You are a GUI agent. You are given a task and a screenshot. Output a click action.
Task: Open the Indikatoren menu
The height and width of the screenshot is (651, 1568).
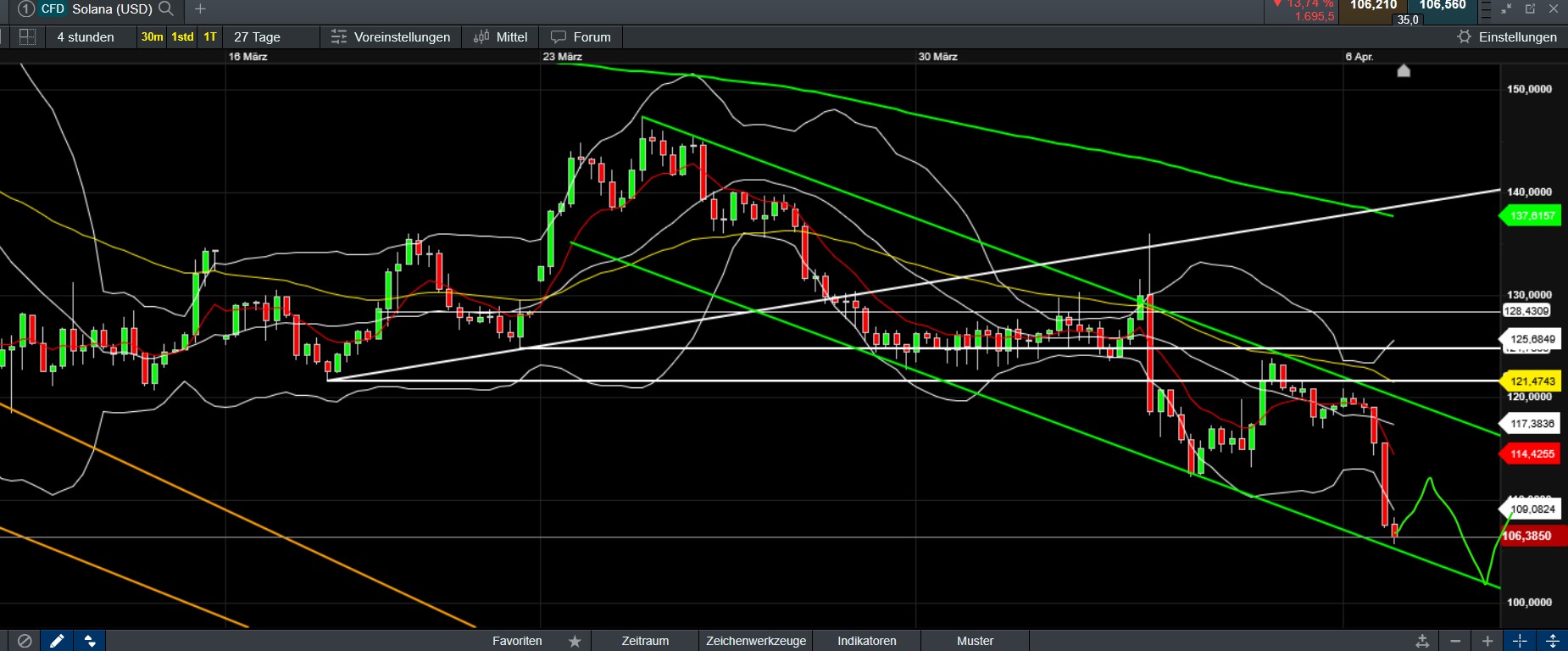867,641
